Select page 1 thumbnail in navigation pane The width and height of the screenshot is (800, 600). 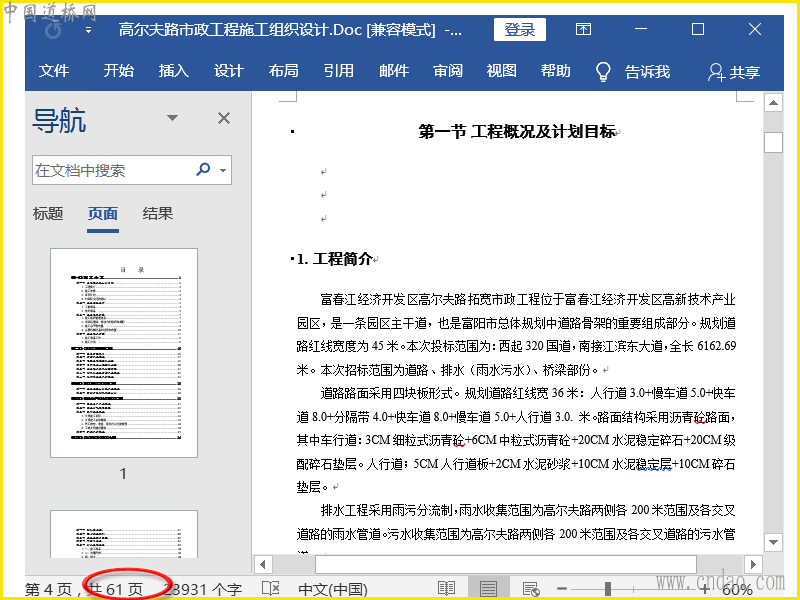(124, 353)
